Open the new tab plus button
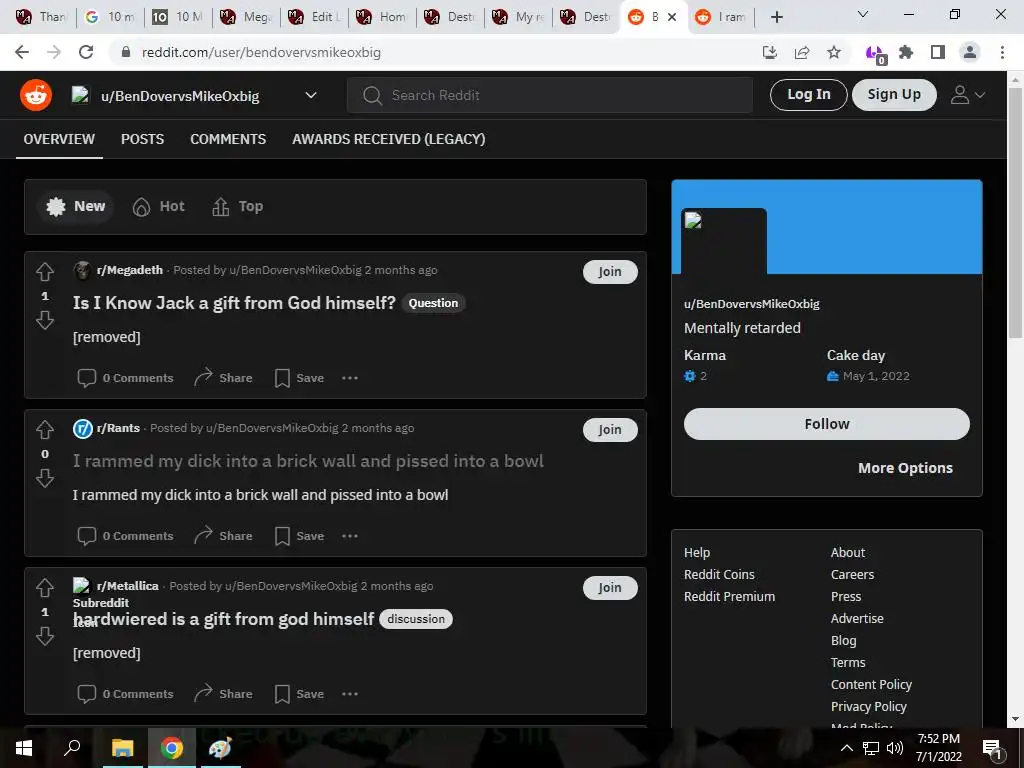Image resolution: width=1024 pixels, height=768 pixels. coord(776,17)
